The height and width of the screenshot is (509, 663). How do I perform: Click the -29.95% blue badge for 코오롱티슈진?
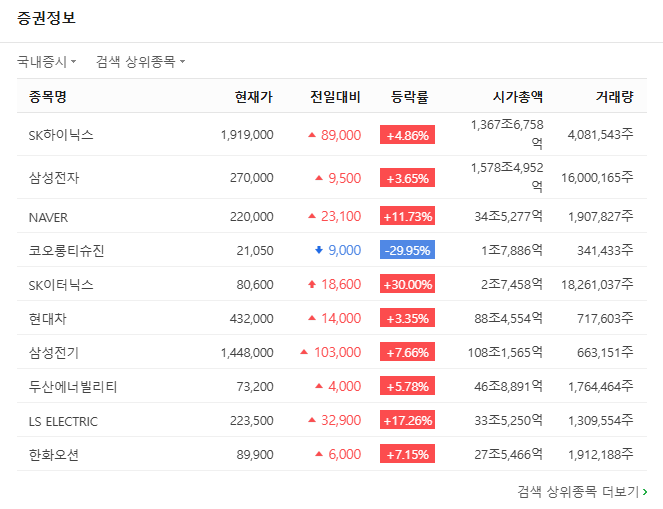tap(407, 250)
